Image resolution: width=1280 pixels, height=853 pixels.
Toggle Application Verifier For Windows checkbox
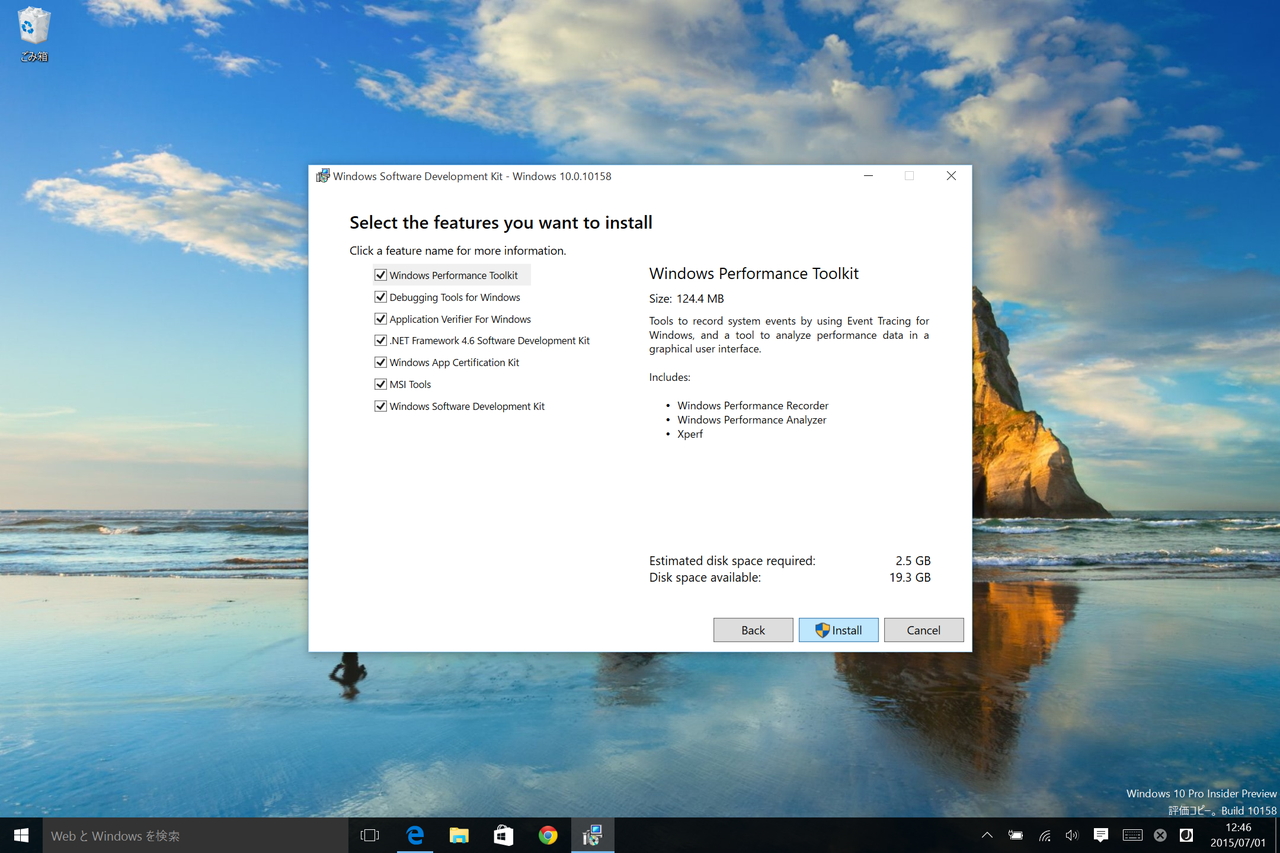click(380, 318)
